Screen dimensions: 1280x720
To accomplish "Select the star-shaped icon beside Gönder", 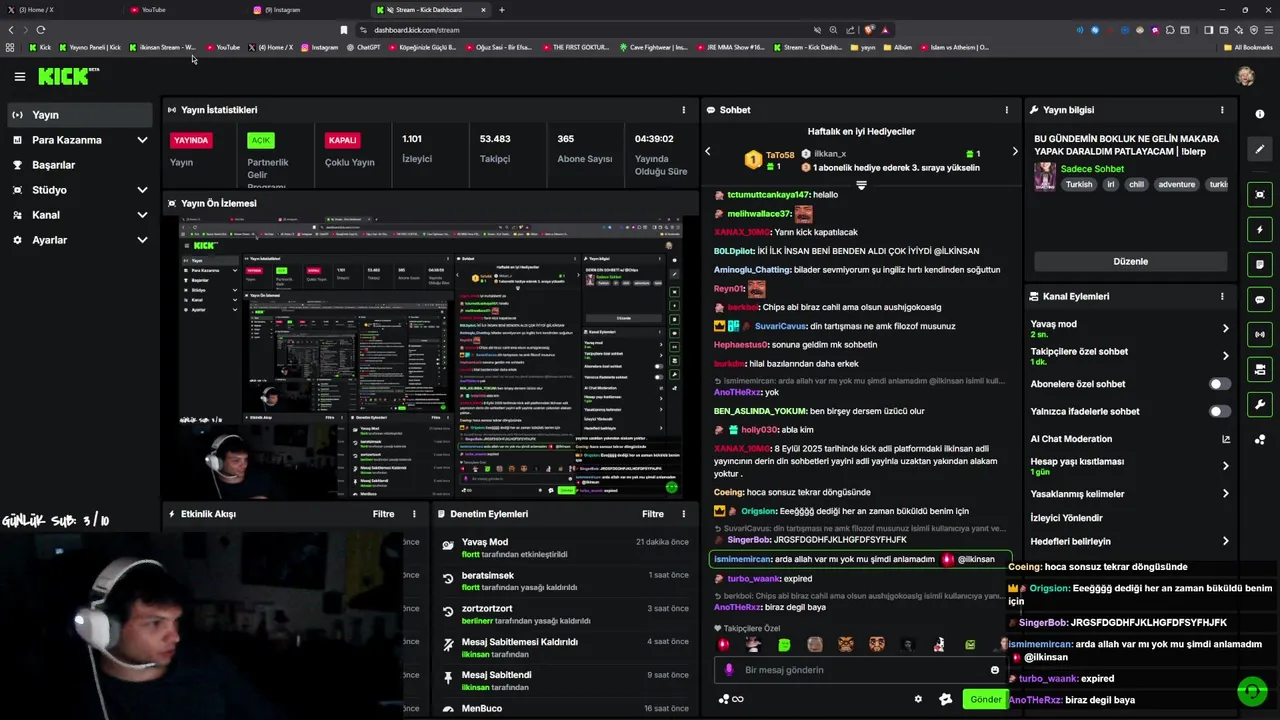I will click(945, 699).
